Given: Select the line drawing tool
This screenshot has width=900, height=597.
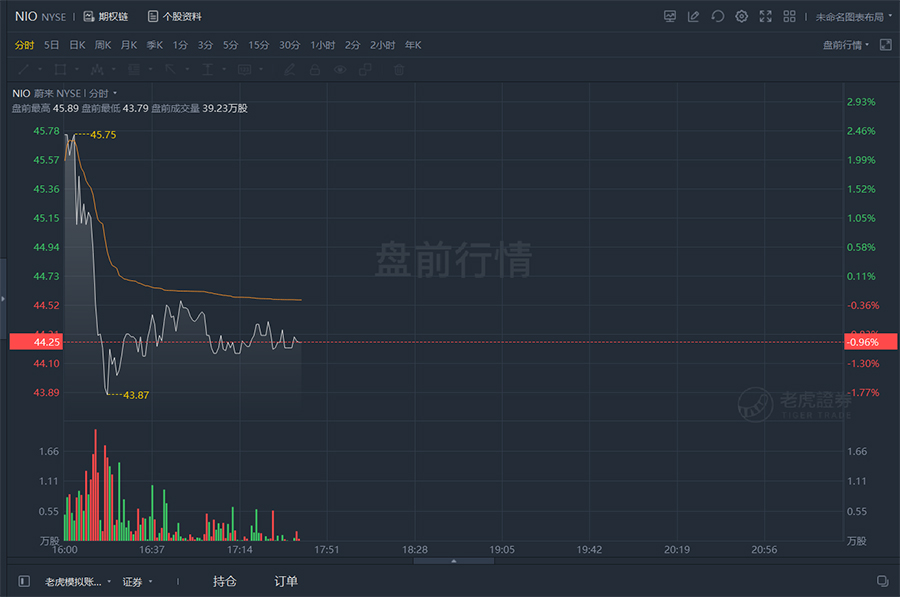Looking at the screenshot, I should (x=24, y=69).
